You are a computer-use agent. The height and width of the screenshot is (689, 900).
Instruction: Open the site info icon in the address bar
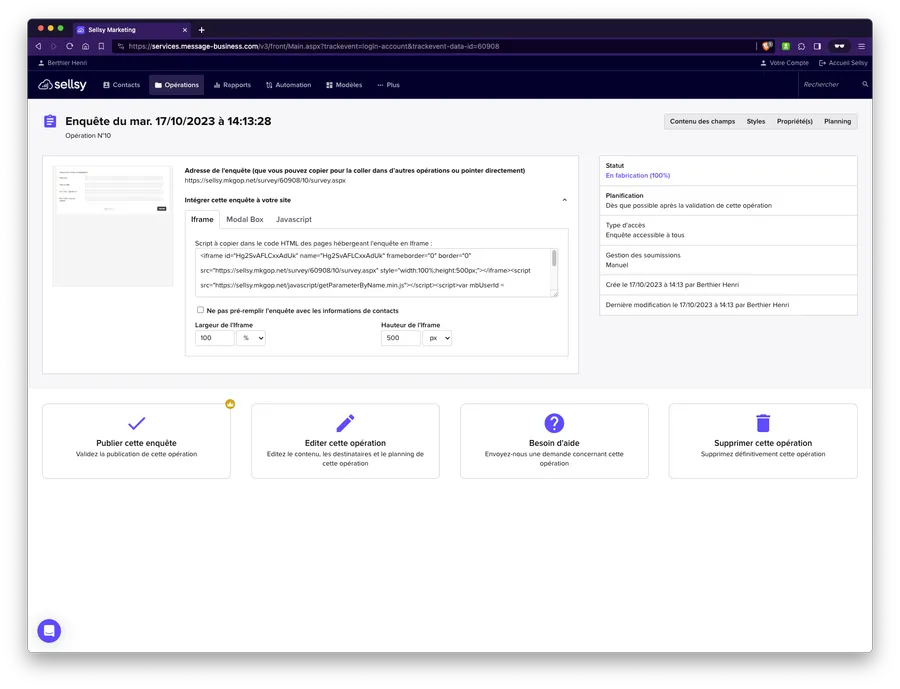coord(121,46)
